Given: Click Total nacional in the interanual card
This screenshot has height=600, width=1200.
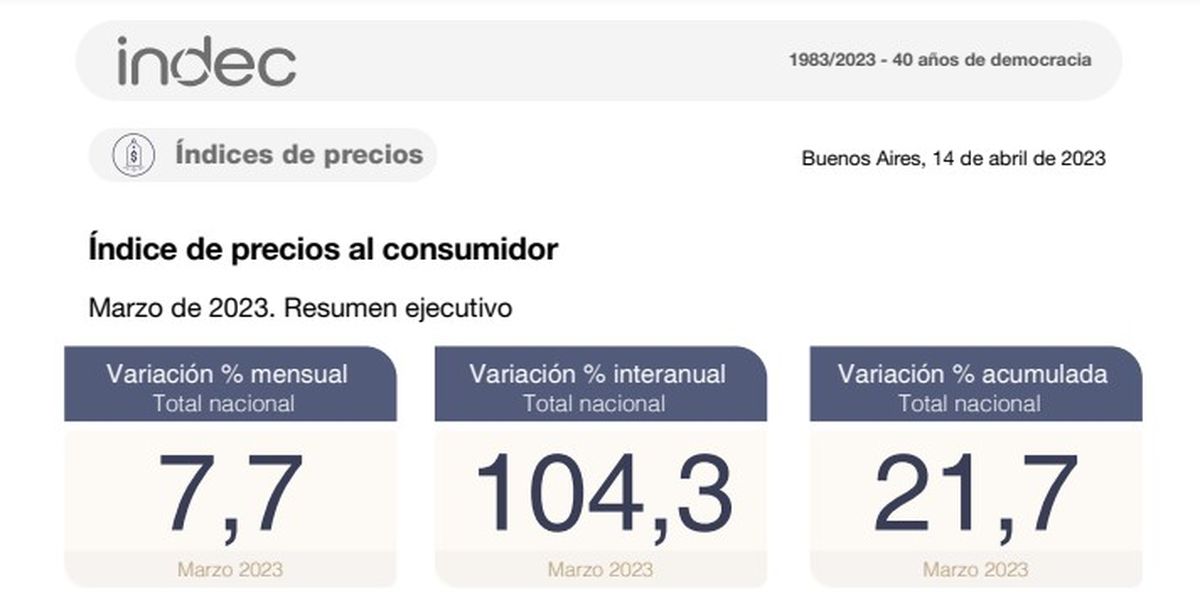Looking at the screenshot, I should [594, 404].
